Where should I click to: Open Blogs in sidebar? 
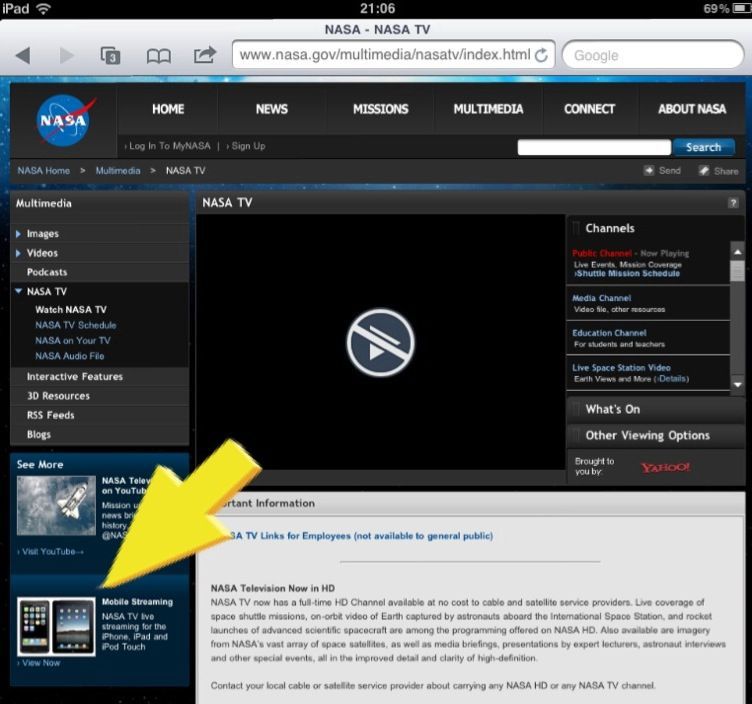[39, 434]
